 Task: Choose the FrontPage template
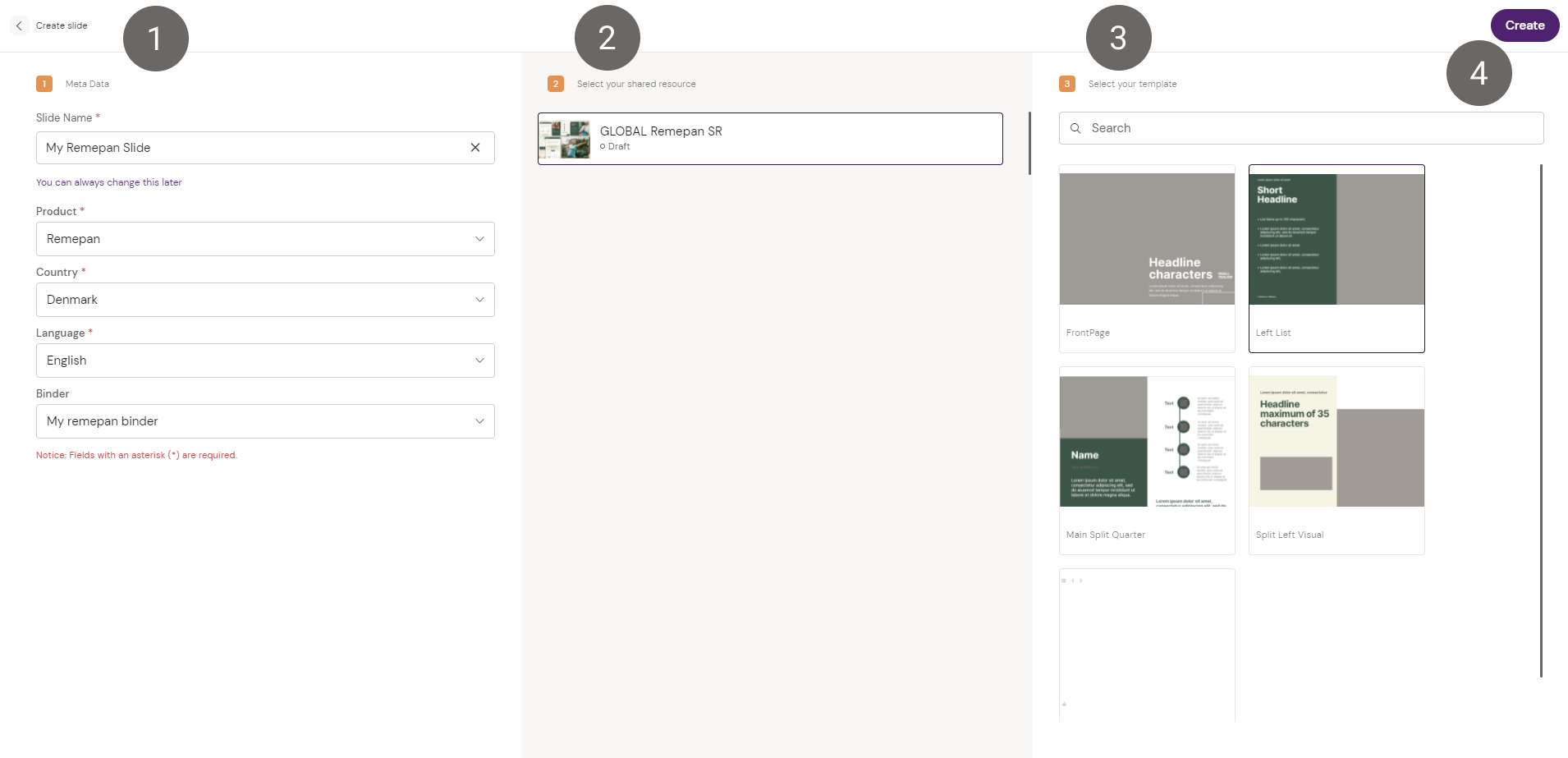tap(1147, 259)
